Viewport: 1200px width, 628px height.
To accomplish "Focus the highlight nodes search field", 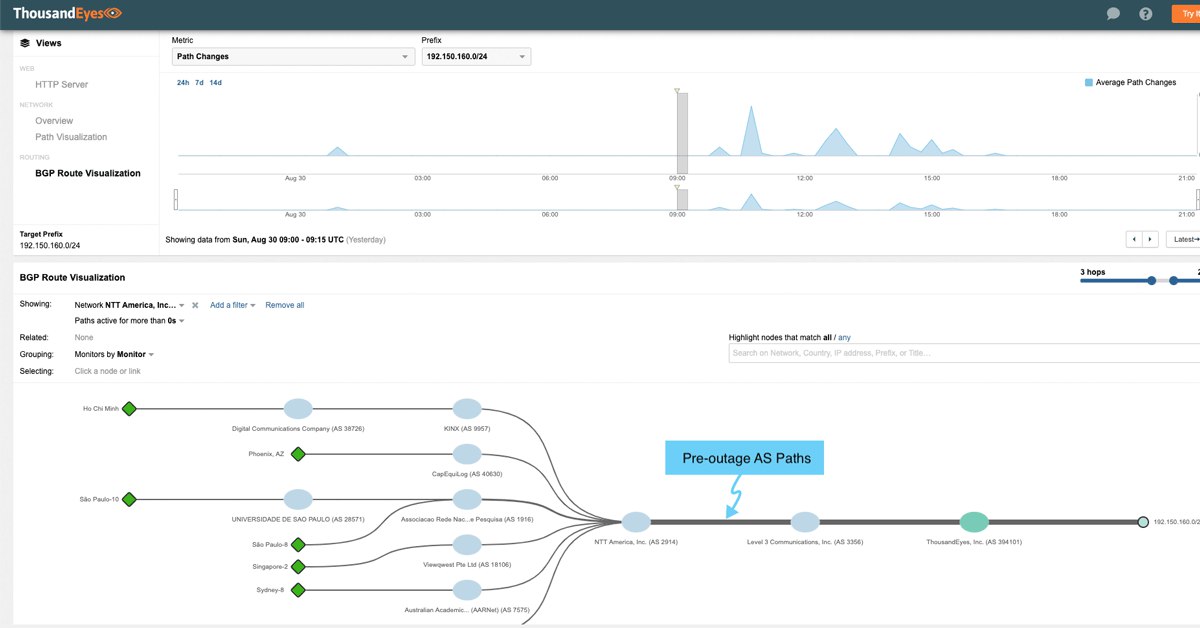I will point(964,353).
